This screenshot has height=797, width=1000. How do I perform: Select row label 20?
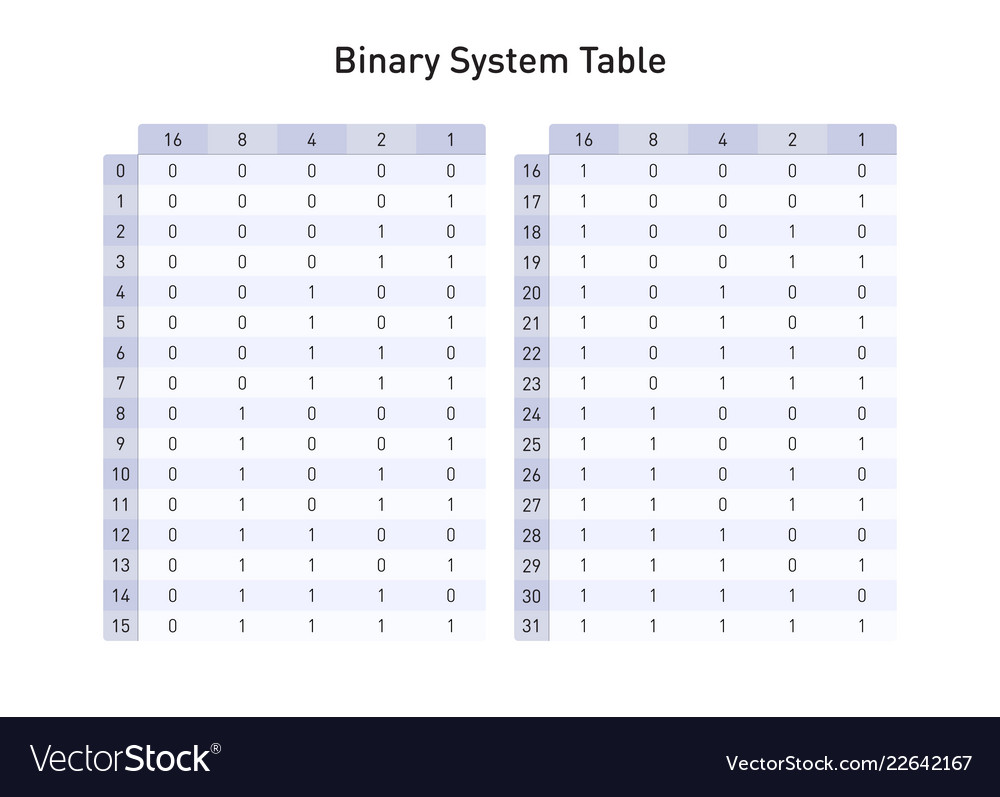point(532,293)
